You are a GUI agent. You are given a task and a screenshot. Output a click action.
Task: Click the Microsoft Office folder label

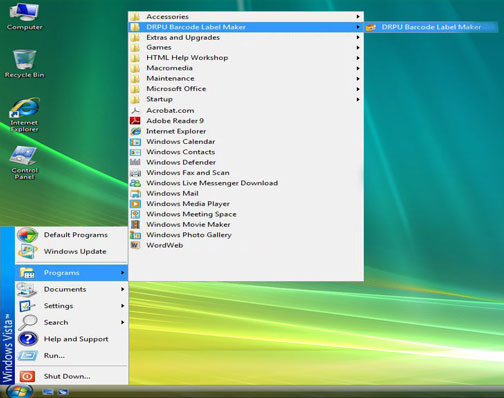[x=176, y=89]
